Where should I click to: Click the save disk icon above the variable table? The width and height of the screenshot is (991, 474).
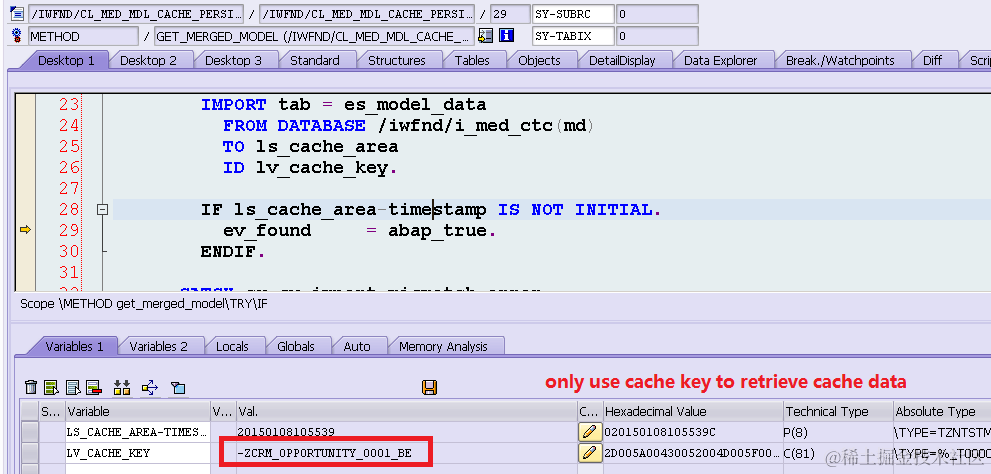(430, 387)
